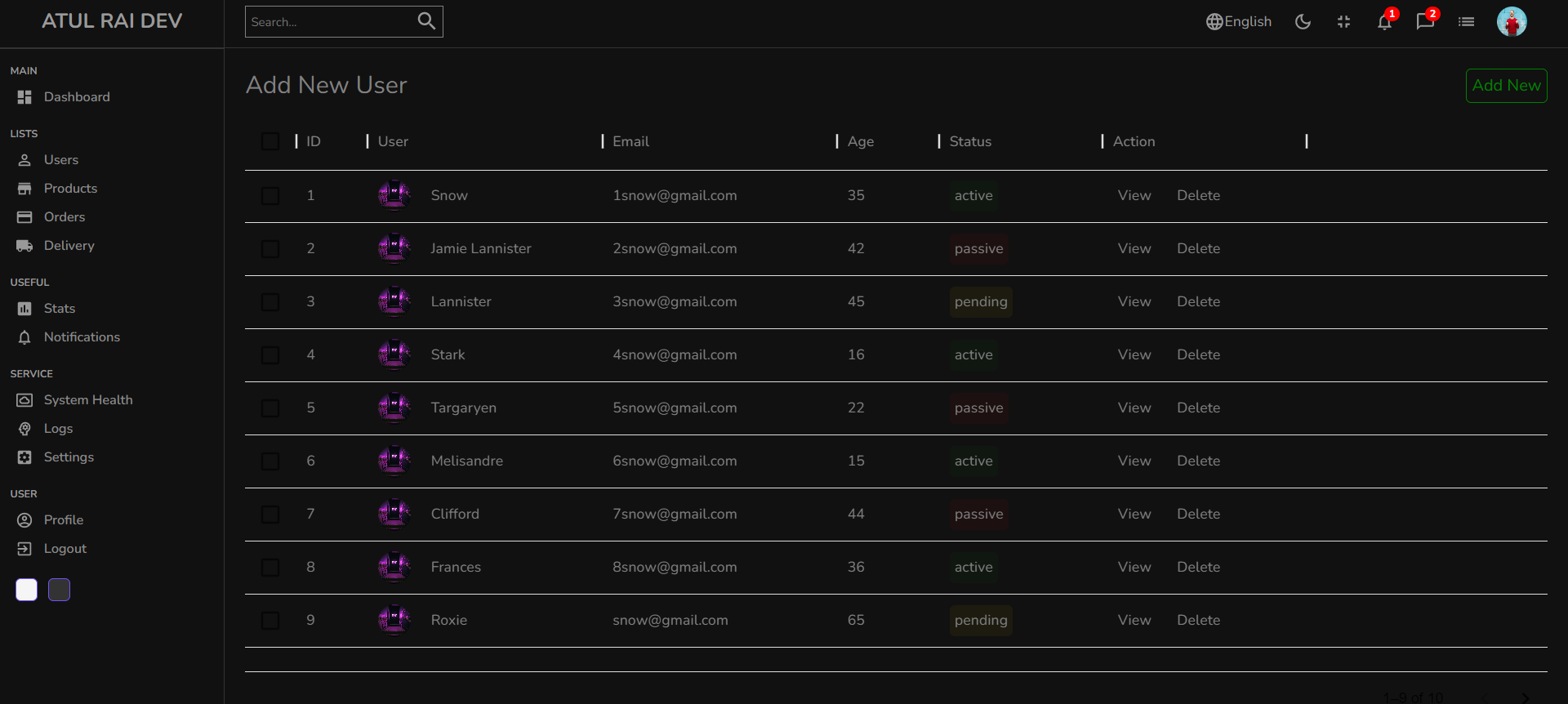Viewport: 1568px width, 704px height.
Task: Click the Delivery truck icon
Action: 24,246
